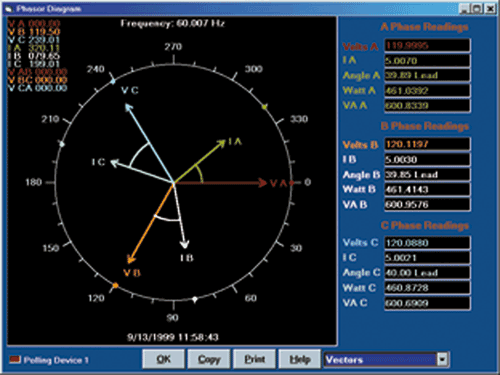Click the I C vector label

98,162
